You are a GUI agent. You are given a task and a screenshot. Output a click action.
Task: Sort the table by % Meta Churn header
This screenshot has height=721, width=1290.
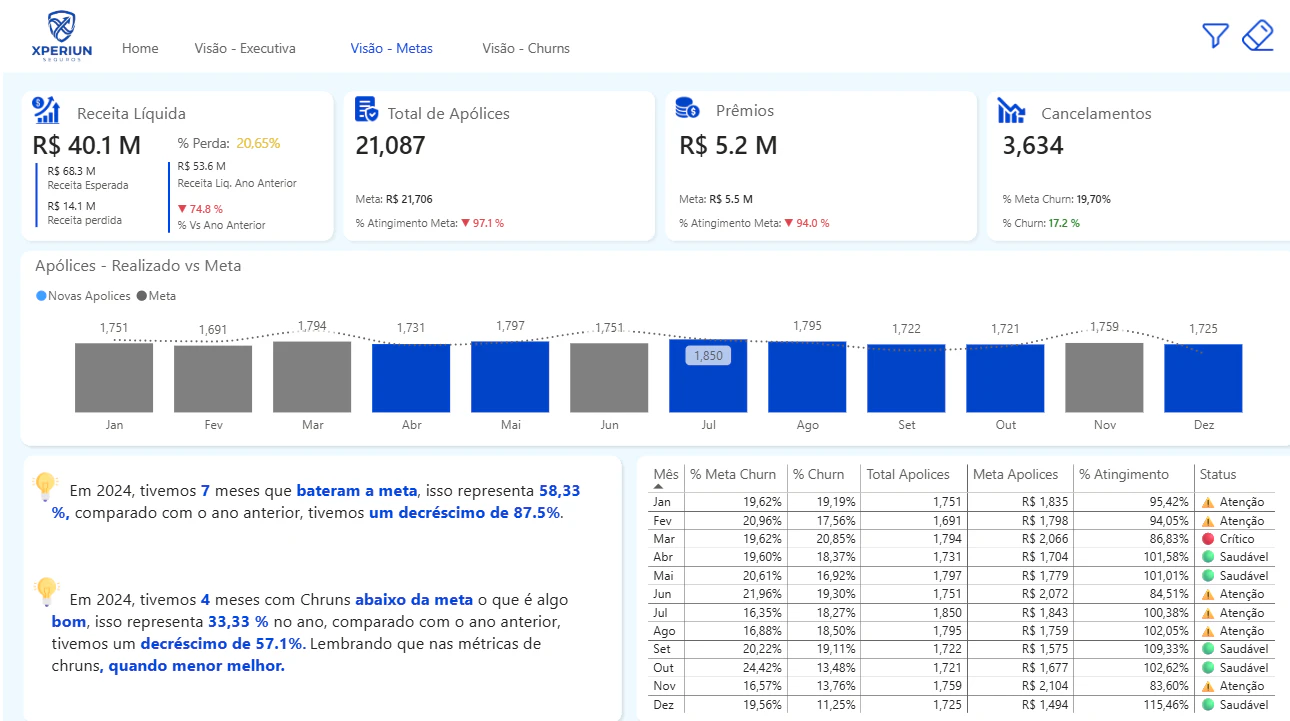733,474
